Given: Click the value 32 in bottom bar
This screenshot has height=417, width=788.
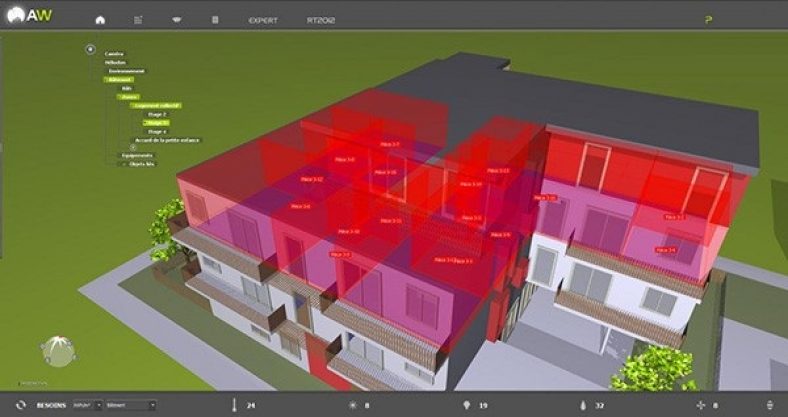Looking at the screenshot, I should point(599,405).
